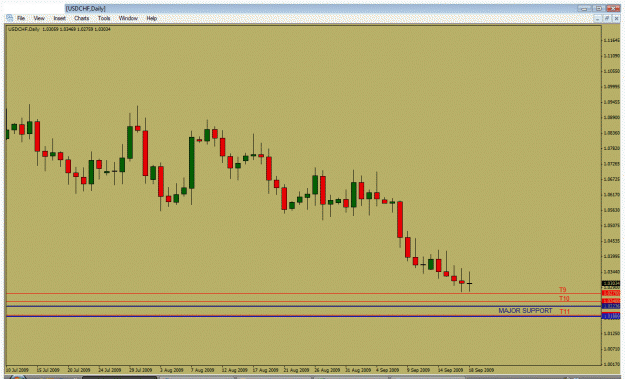625x379 pixels.
Task: Open the Insert menu
Action: pyautogui.click(x=59, y=18)
